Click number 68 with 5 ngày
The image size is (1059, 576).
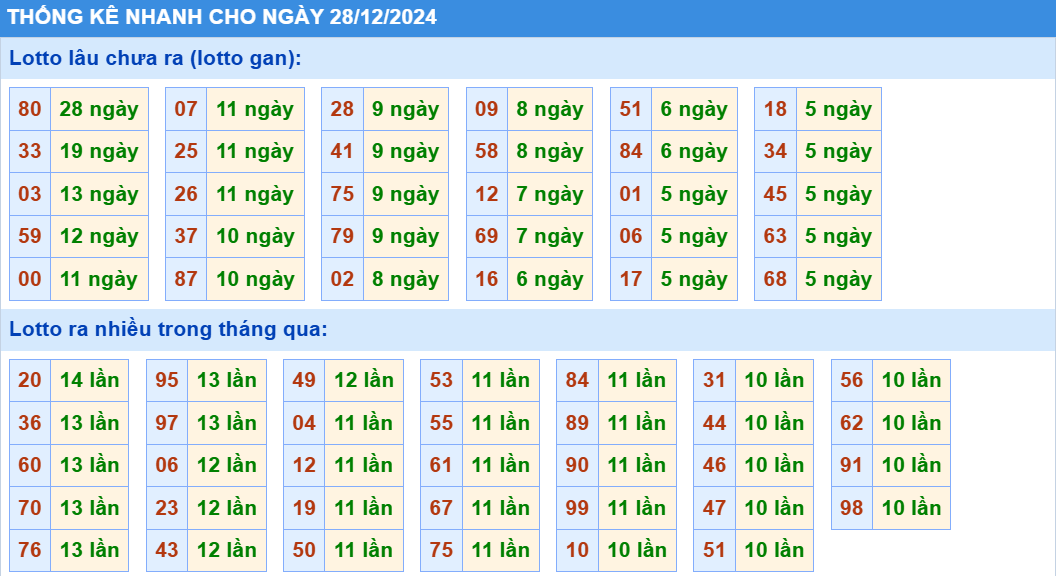[x=775, y=279]
